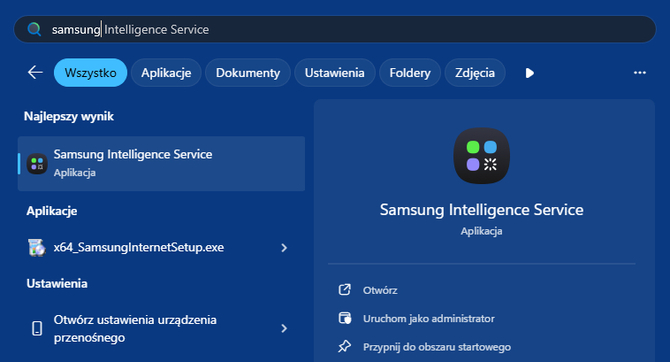Screen dimensions: 670x362
Task: Switch to the Foldery filter tab
Action: (x=410, y=73)
